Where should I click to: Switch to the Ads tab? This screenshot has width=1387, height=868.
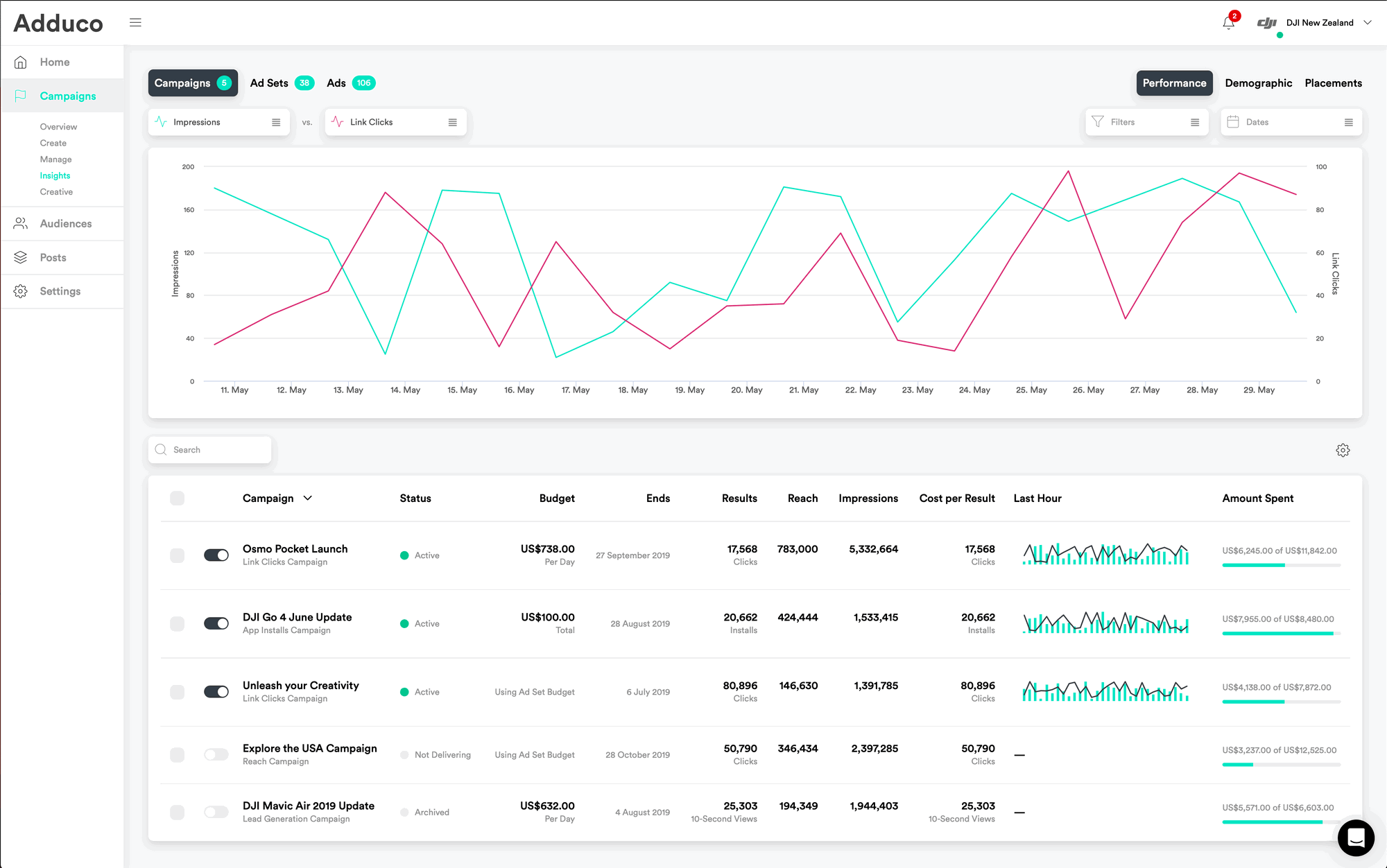pos(351,83)
